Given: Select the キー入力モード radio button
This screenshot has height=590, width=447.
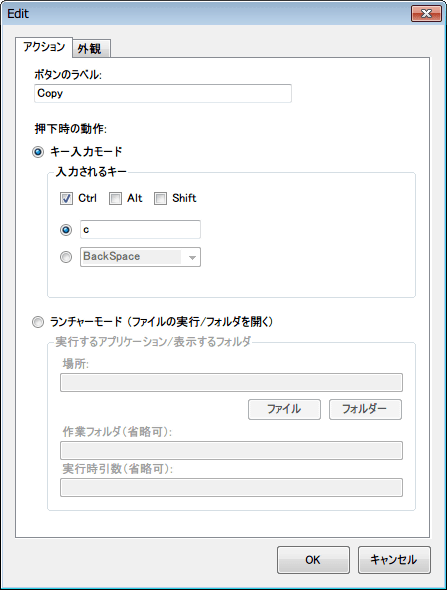Looking at the screenshot, I should [x=38, y=152].
